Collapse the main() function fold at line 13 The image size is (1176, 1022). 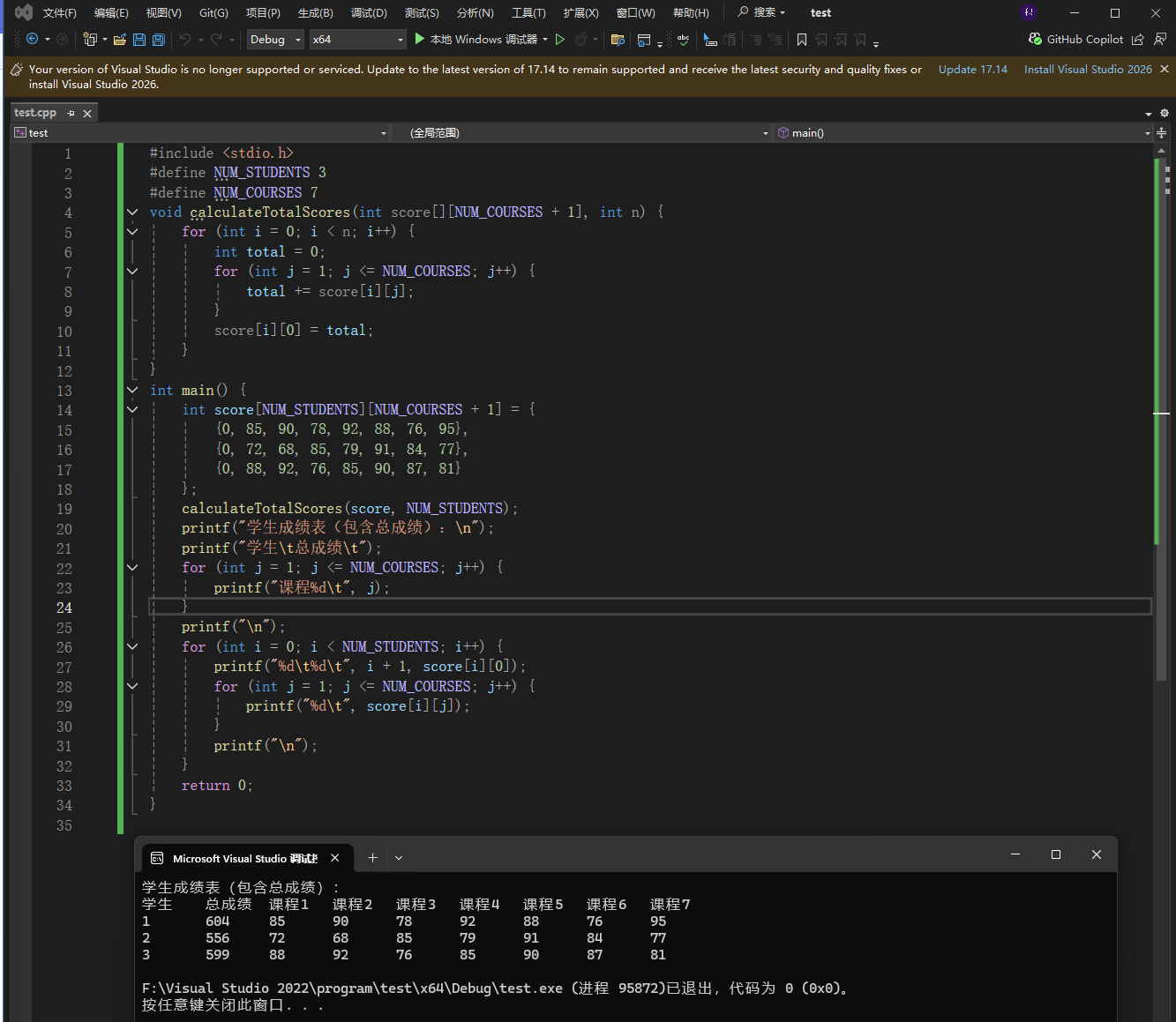pos(132,390)
